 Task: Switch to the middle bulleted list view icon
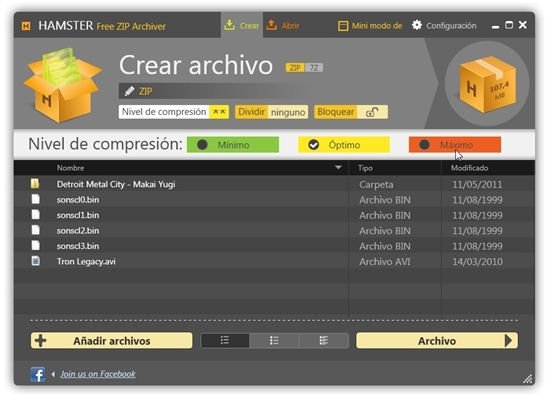point(274,341)
